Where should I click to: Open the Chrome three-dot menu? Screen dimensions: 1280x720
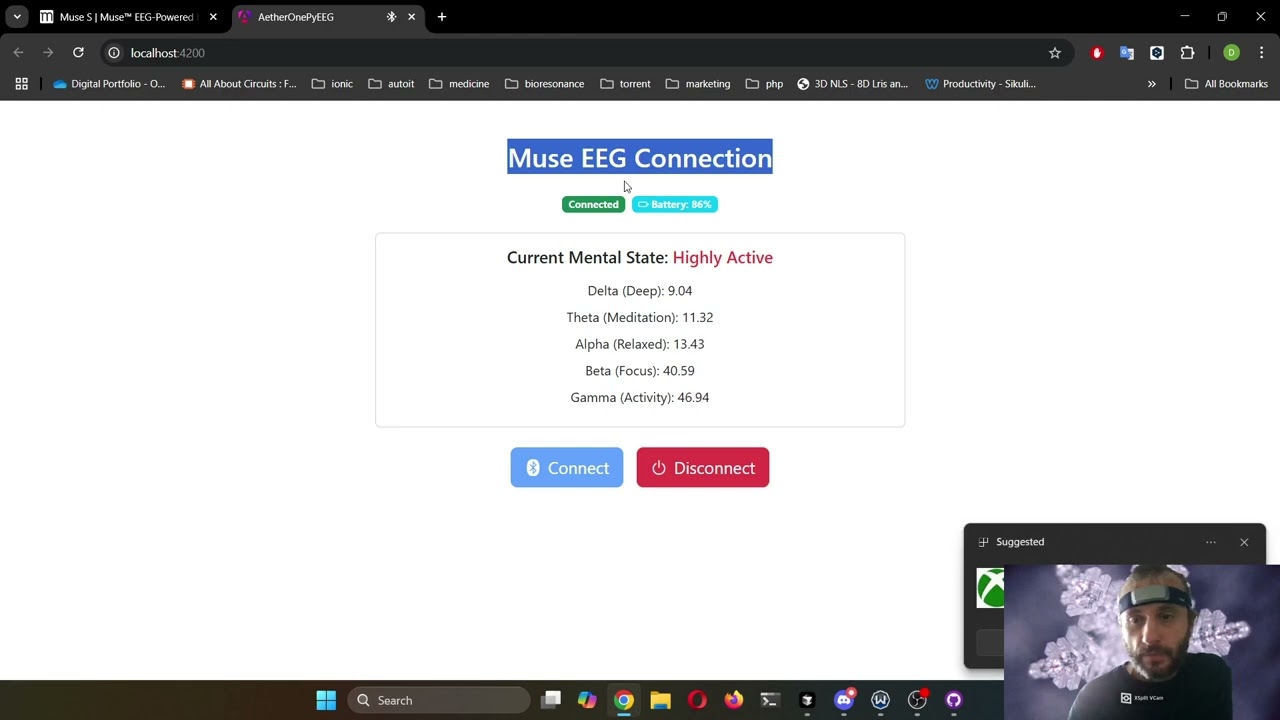tap(1261, 53)
